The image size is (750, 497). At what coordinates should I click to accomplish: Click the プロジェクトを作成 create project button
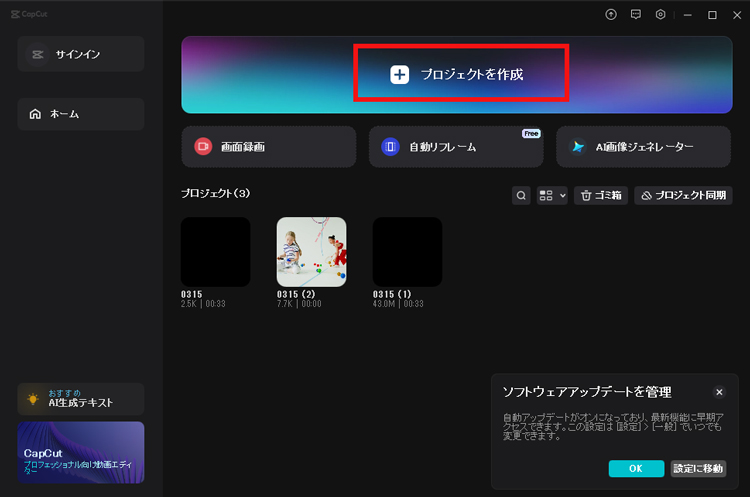457,75
